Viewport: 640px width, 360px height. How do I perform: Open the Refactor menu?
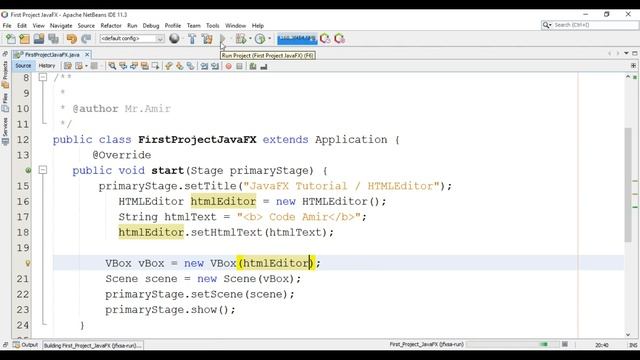tap(111, 25)
